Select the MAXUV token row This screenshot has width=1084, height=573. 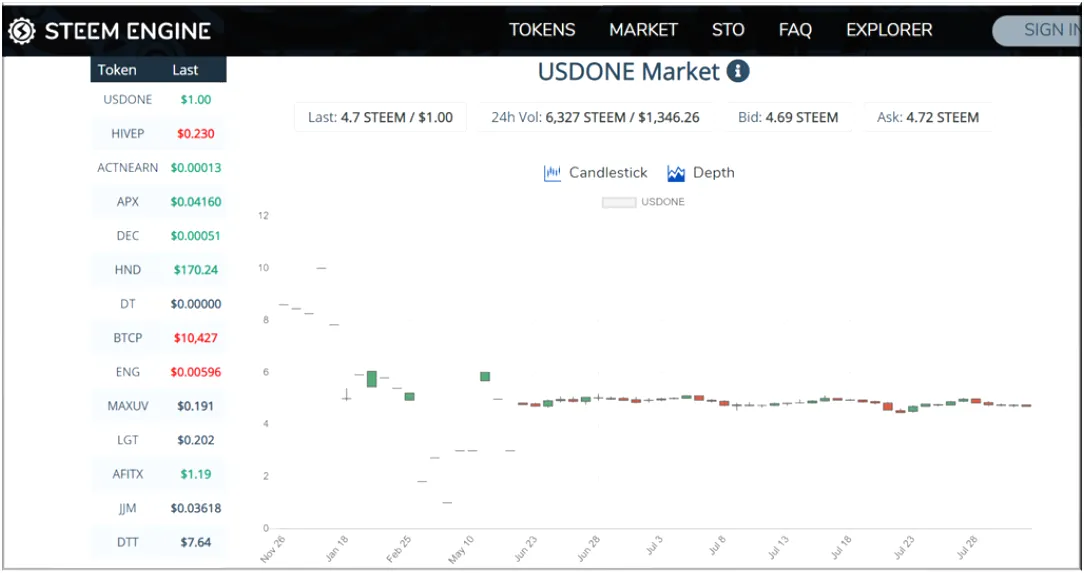(158, 406)
